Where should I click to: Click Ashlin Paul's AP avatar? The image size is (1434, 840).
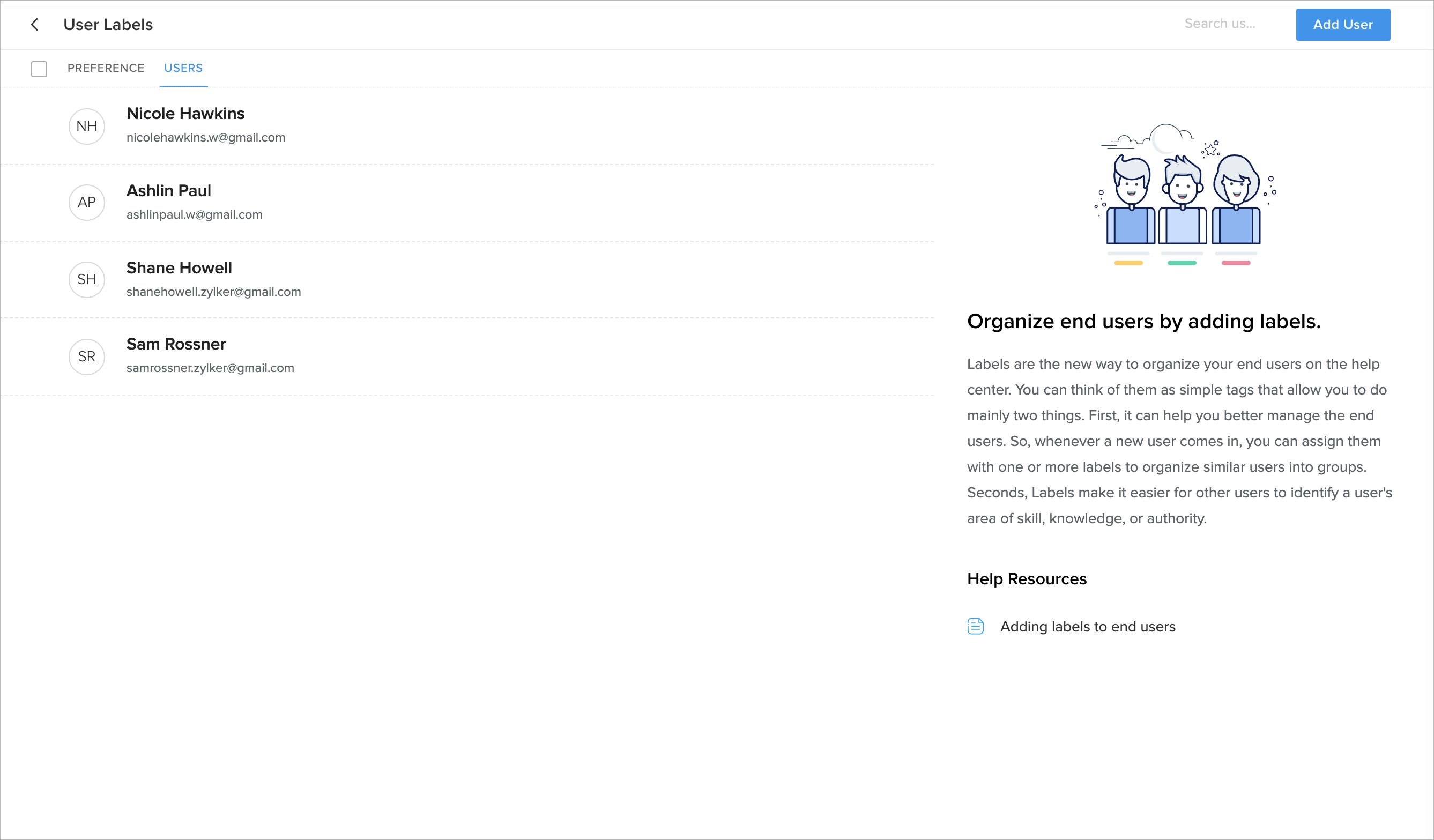click(x=86, y=203)
